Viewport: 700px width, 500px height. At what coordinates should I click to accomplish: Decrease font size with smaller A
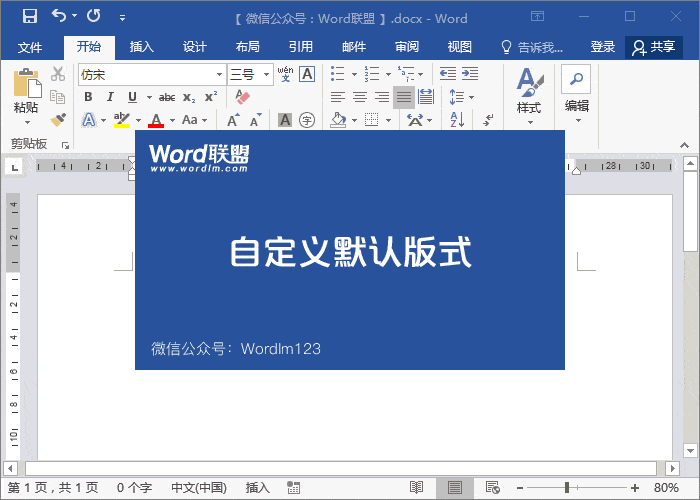point(255,120)
